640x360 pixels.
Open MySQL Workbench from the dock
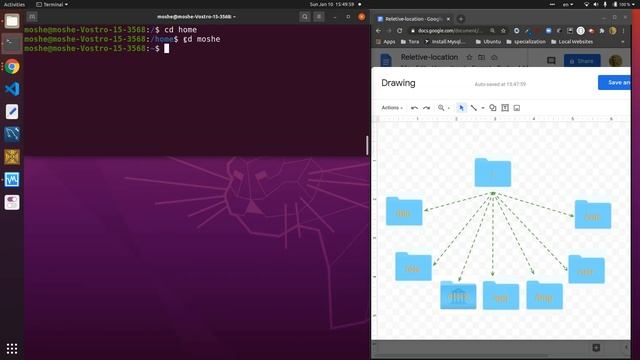12,134
